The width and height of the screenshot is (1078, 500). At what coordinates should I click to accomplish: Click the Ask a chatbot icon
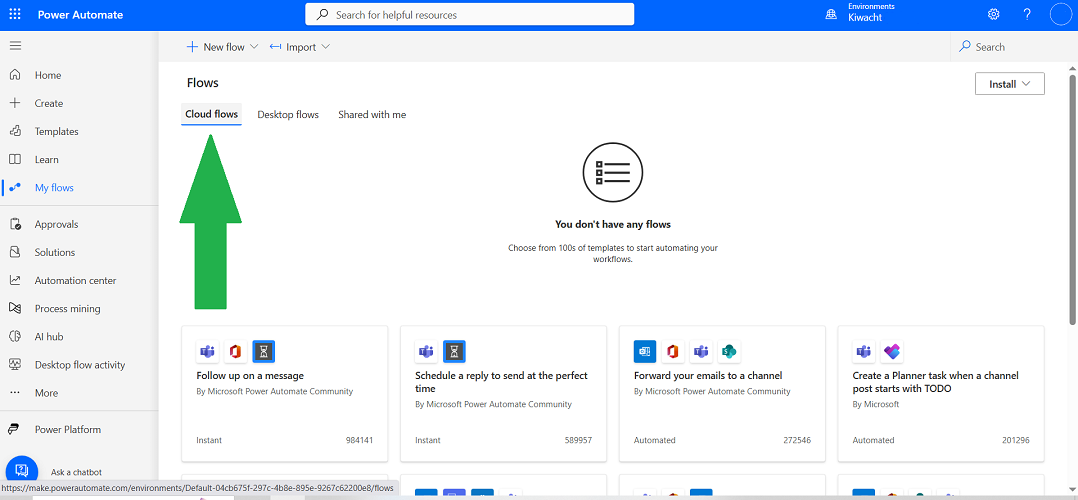22,471
